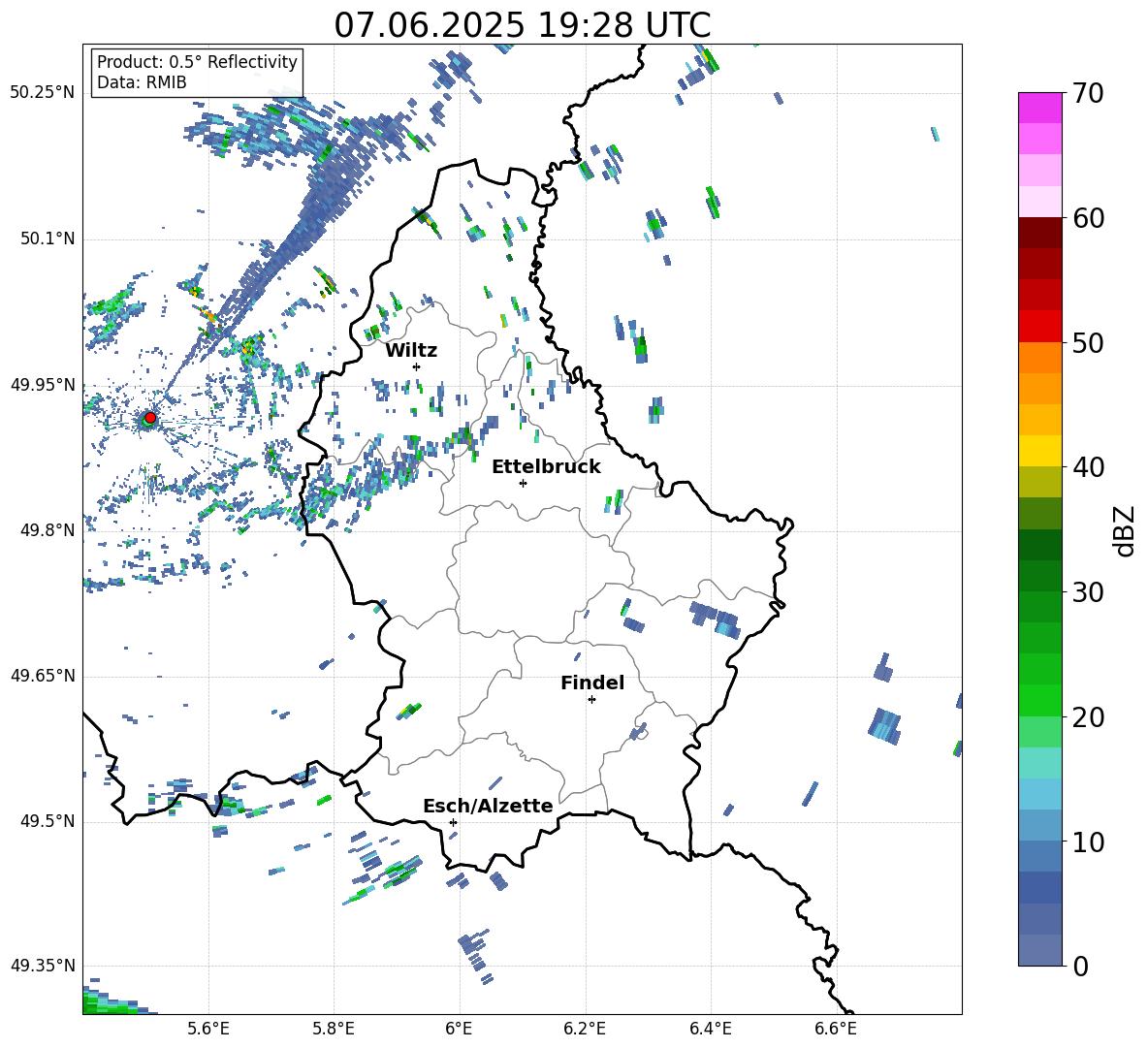Click the colorbar tick label 60
Viewport: 1148px width, 1048px height.
pos(1088,218)
